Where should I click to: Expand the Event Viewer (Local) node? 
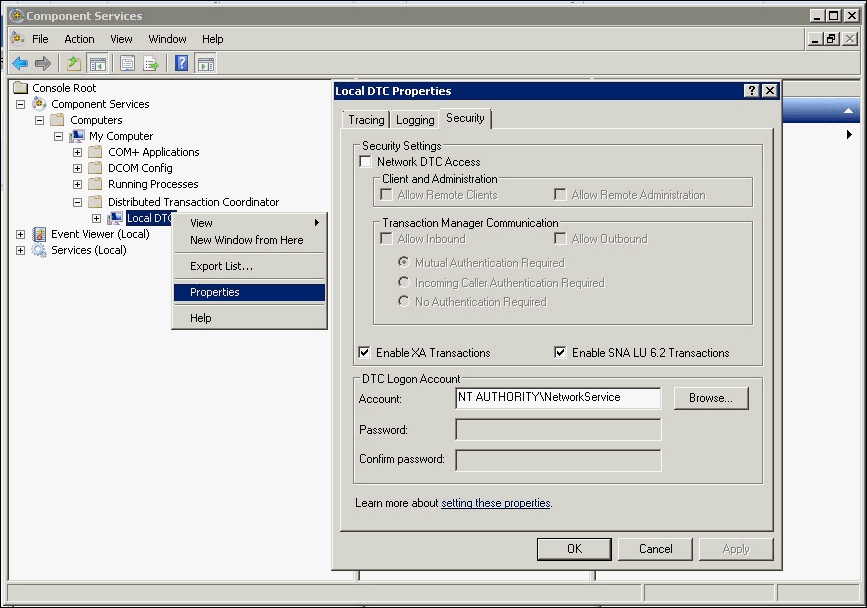[x=20, y=234]
